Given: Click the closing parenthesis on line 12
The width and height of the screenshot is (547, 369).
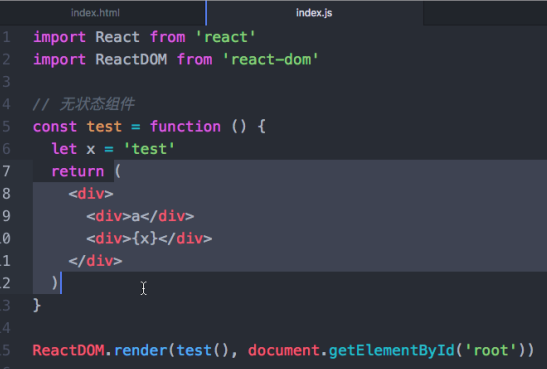Looking at the screenshot, I should tap(54, 283).
